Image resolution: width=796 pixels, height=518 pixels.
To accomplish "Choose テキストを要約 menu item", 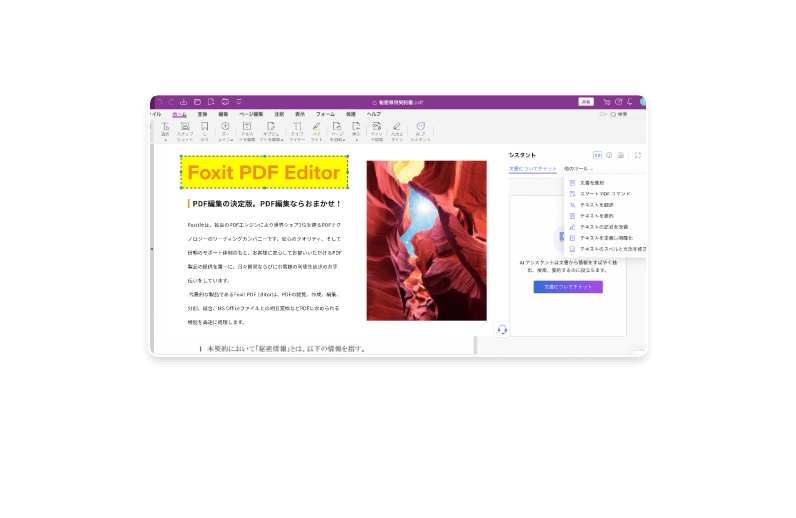I will pos(605,216).
